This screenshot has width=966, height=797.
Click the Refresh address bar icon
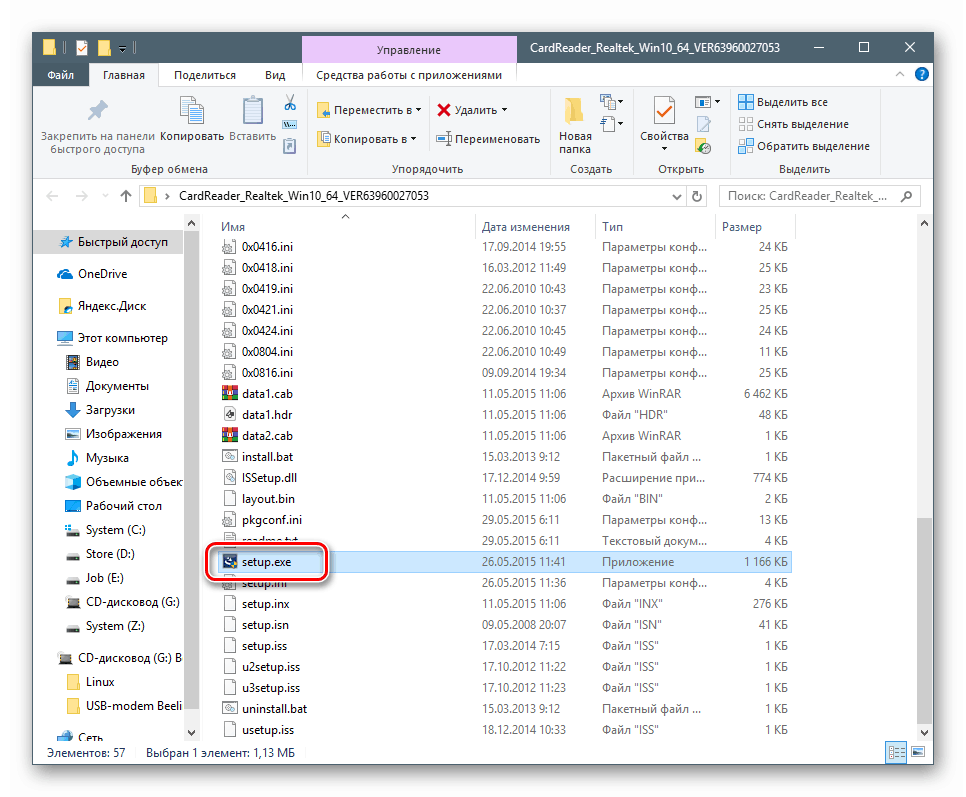coord(697,196)
